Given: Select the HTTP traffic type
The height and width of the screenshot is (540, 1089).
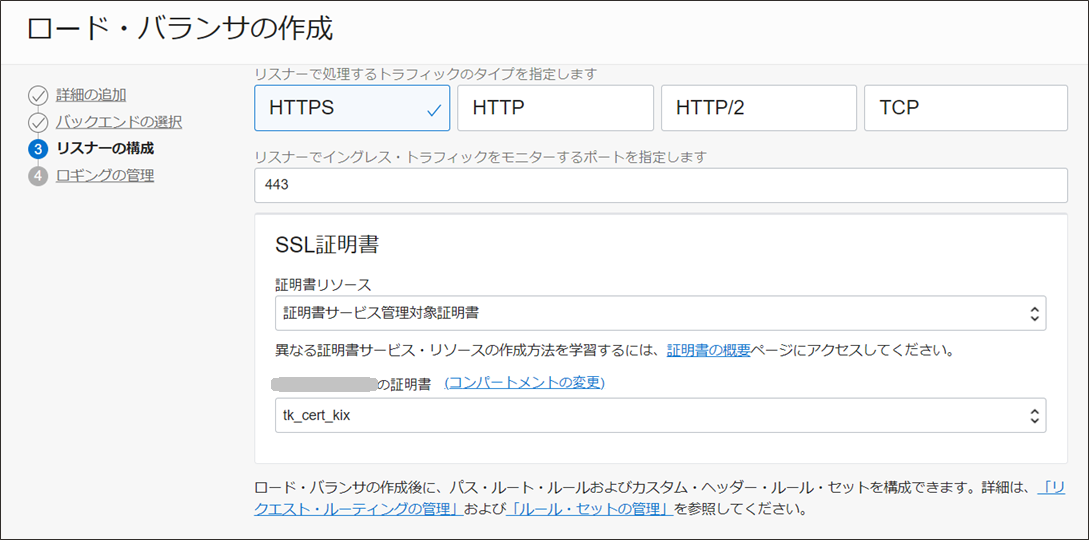Looking at the screenshot, I should click(x=555, y=108).
